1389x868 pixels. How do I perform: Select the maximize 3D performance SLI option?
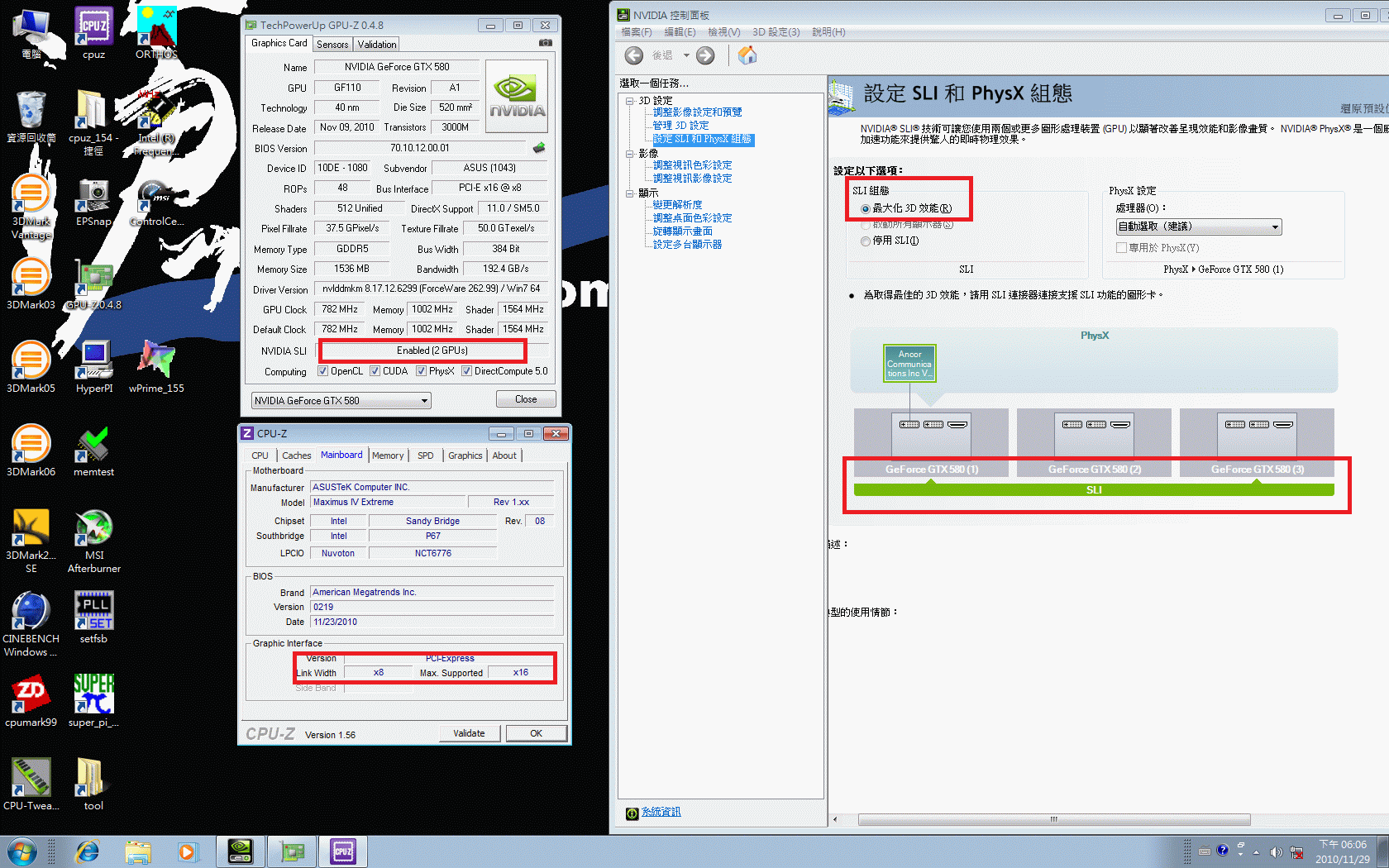[866, 209]
